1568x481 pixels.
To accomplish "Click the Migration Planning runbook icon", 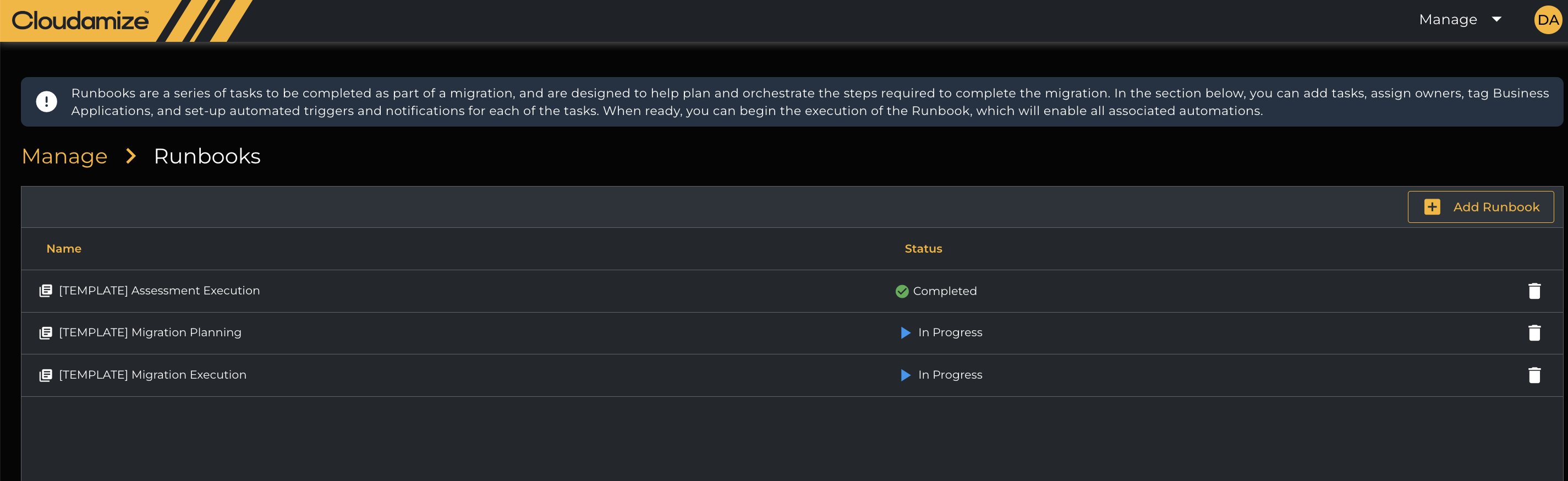I will 46,333.
